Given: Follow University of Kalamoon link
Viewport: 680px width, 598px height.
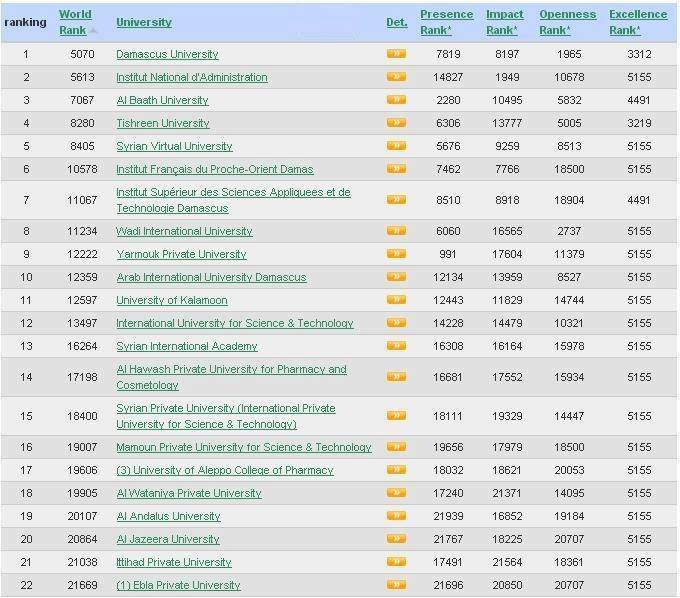Looking at the screenshot, I should (172, 300).
